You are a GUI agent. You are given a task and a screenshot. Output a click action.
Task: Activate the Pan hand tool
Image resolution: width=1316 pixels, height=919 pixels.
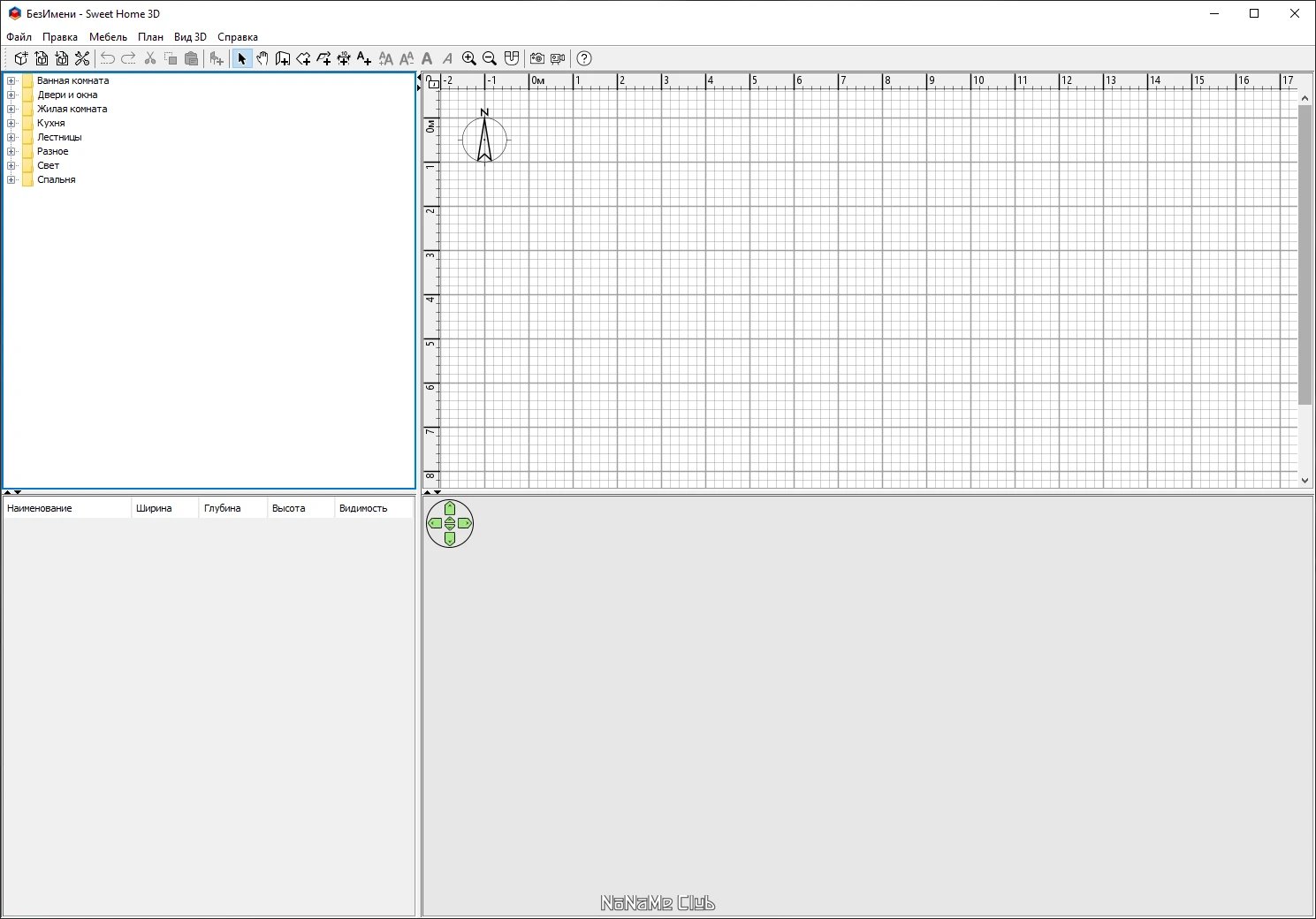[262, 58]
